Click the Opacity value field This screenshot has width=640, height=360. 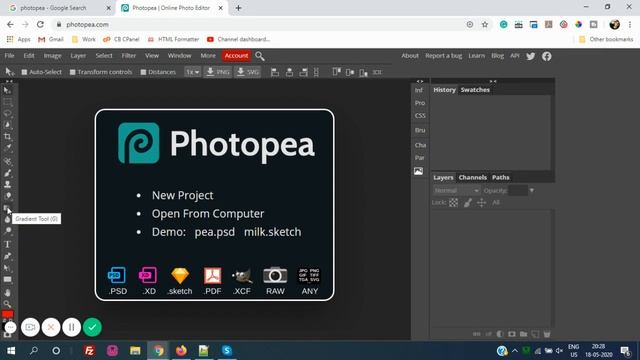518,191
